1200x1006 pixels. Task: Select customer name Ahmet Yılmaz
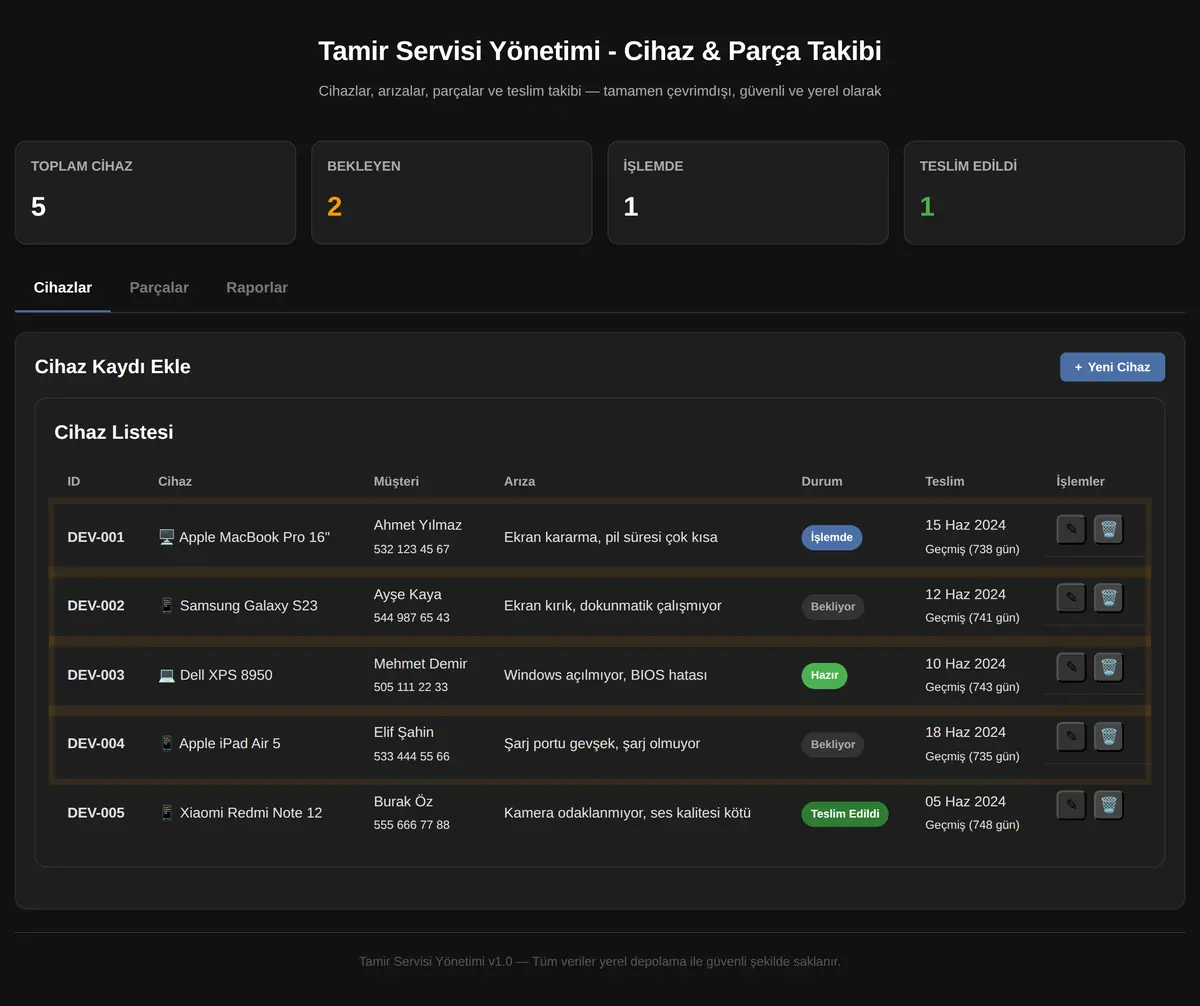click(x=418, y=525)
